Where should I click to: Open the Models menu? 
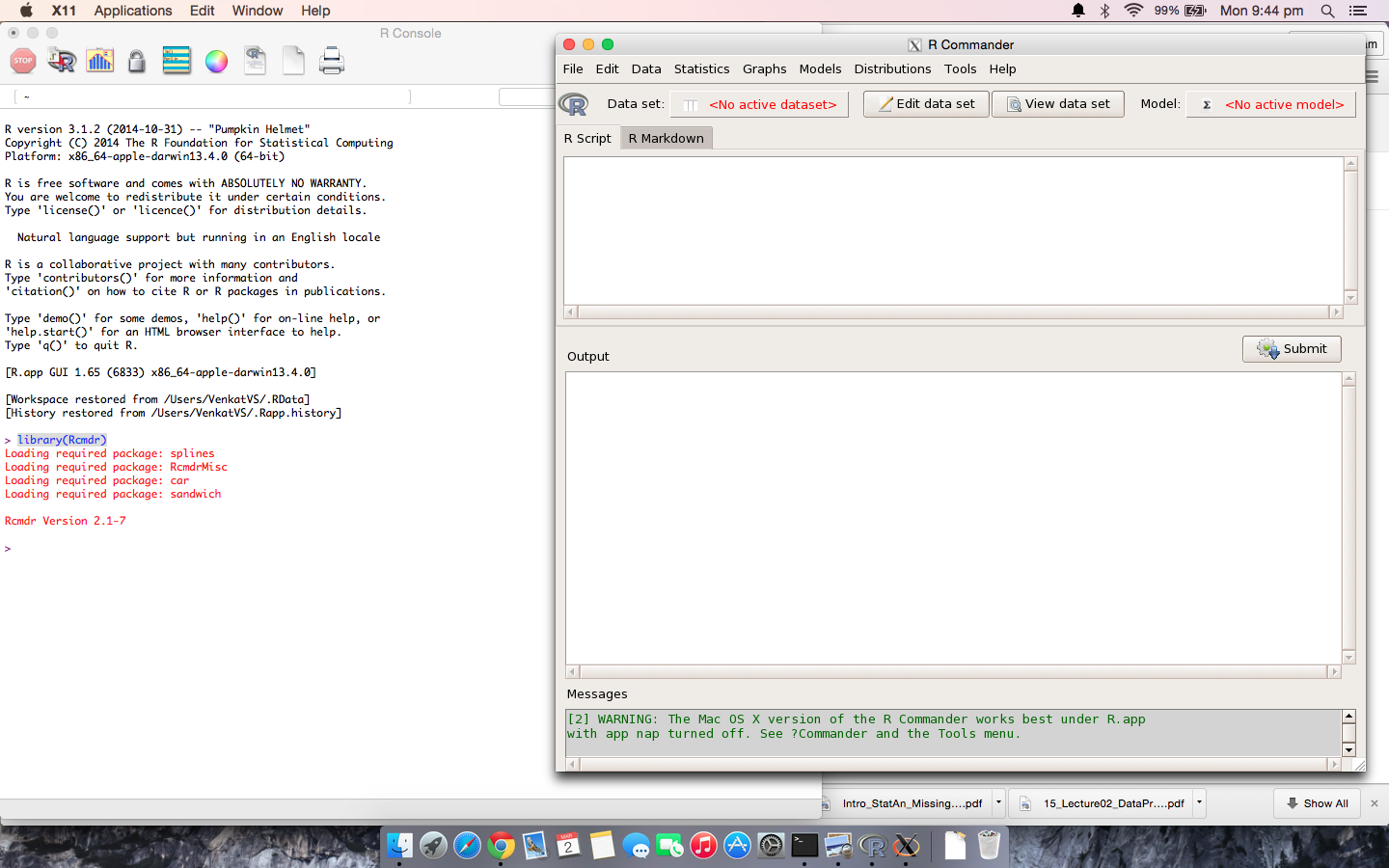(x=820, y=69)
